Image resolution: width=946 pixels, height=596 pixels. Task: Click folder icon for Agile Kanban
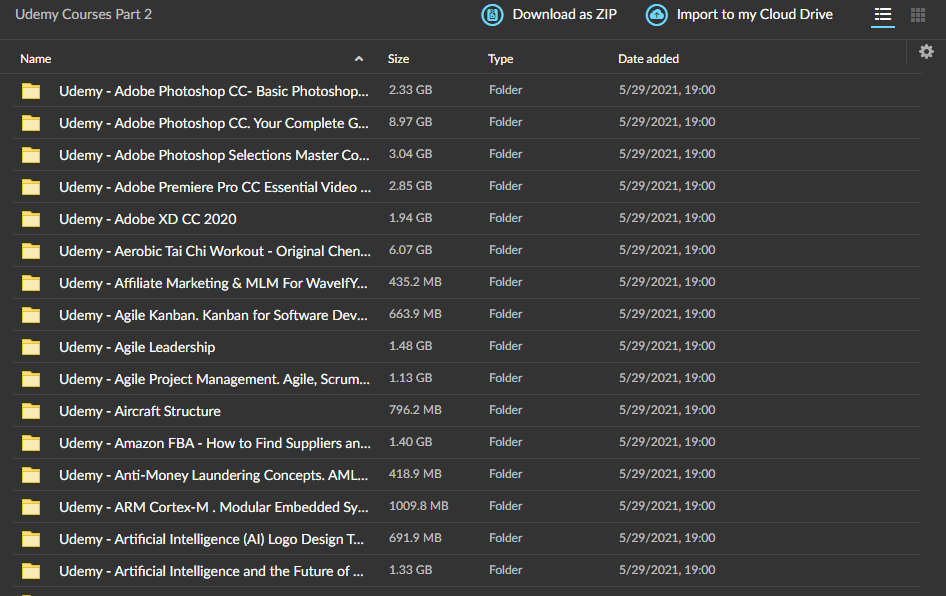pyautogui.click(x=31, y=314)
